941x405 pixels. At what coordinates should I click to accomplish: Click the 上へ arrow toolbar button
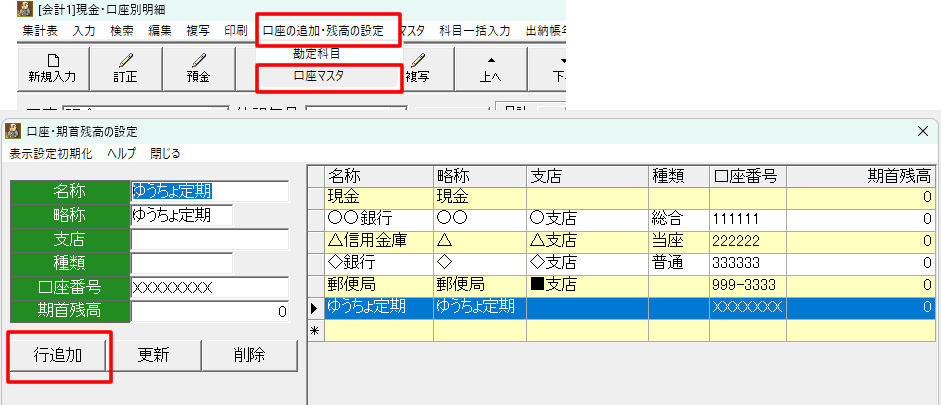click(491, 68)
